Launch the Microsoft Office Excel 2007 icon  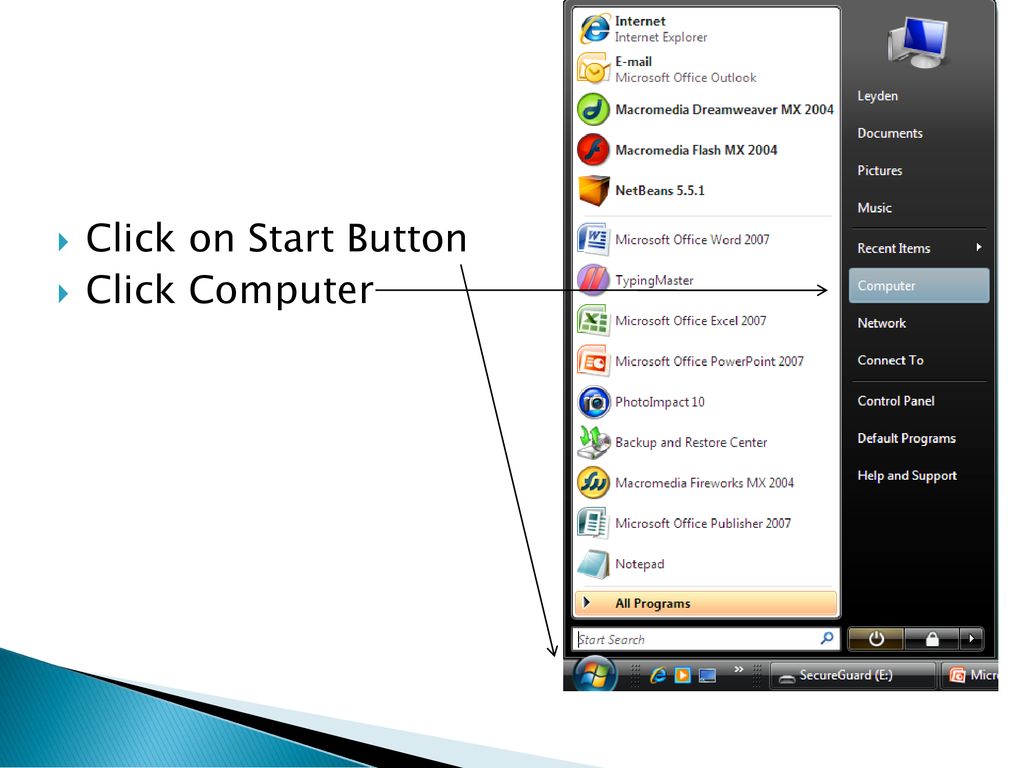593,321
